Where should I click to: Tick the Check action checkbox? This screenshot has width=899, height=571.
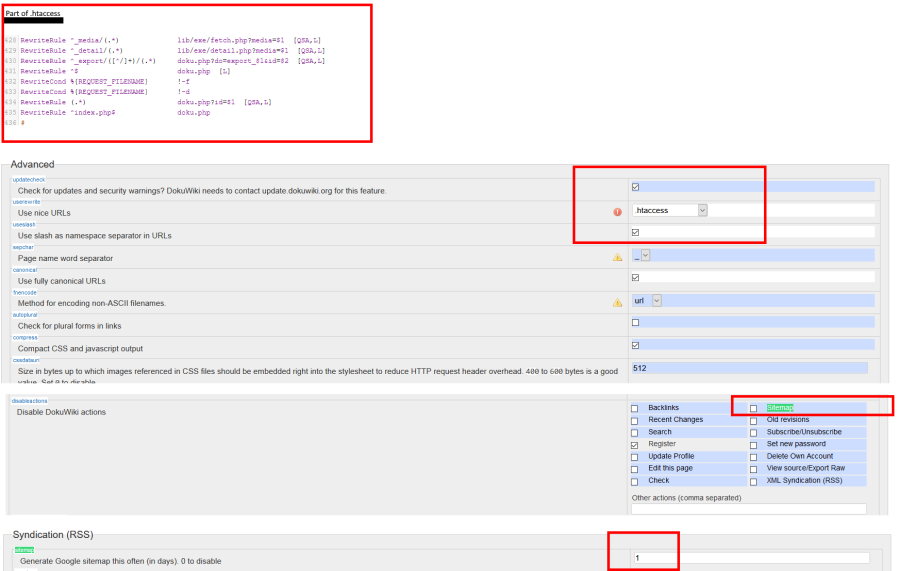pyautogui.click(x=635, y=482)
